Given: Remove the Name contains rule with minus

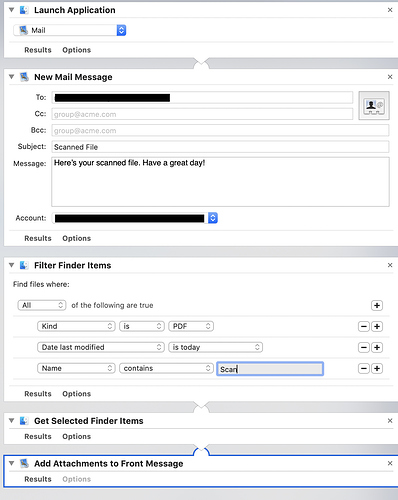Looking at the screenshot, I should click(364, 368).
